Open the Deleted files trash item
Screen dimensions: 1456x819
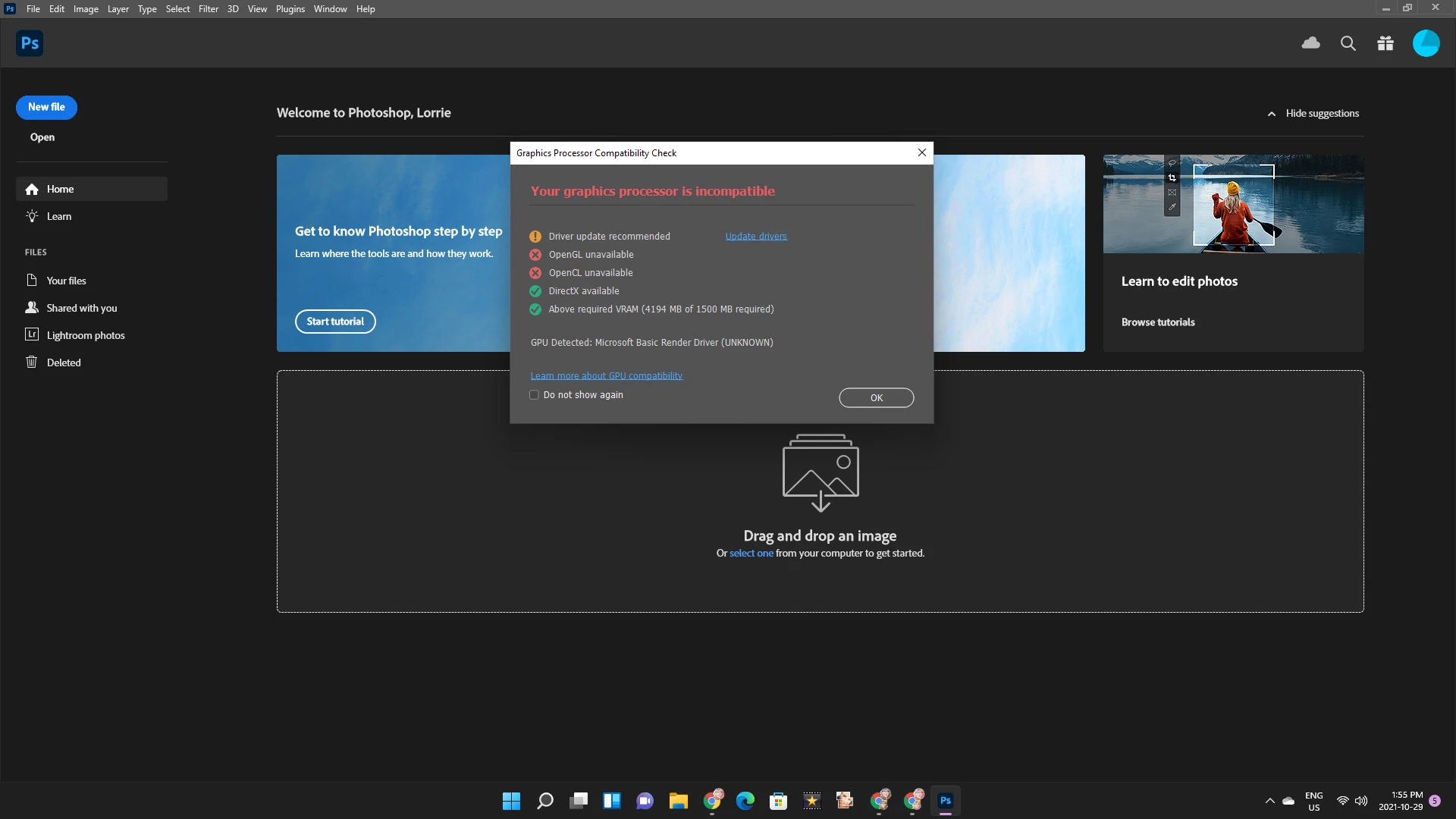pyautogui.click(x=64, y=362)
